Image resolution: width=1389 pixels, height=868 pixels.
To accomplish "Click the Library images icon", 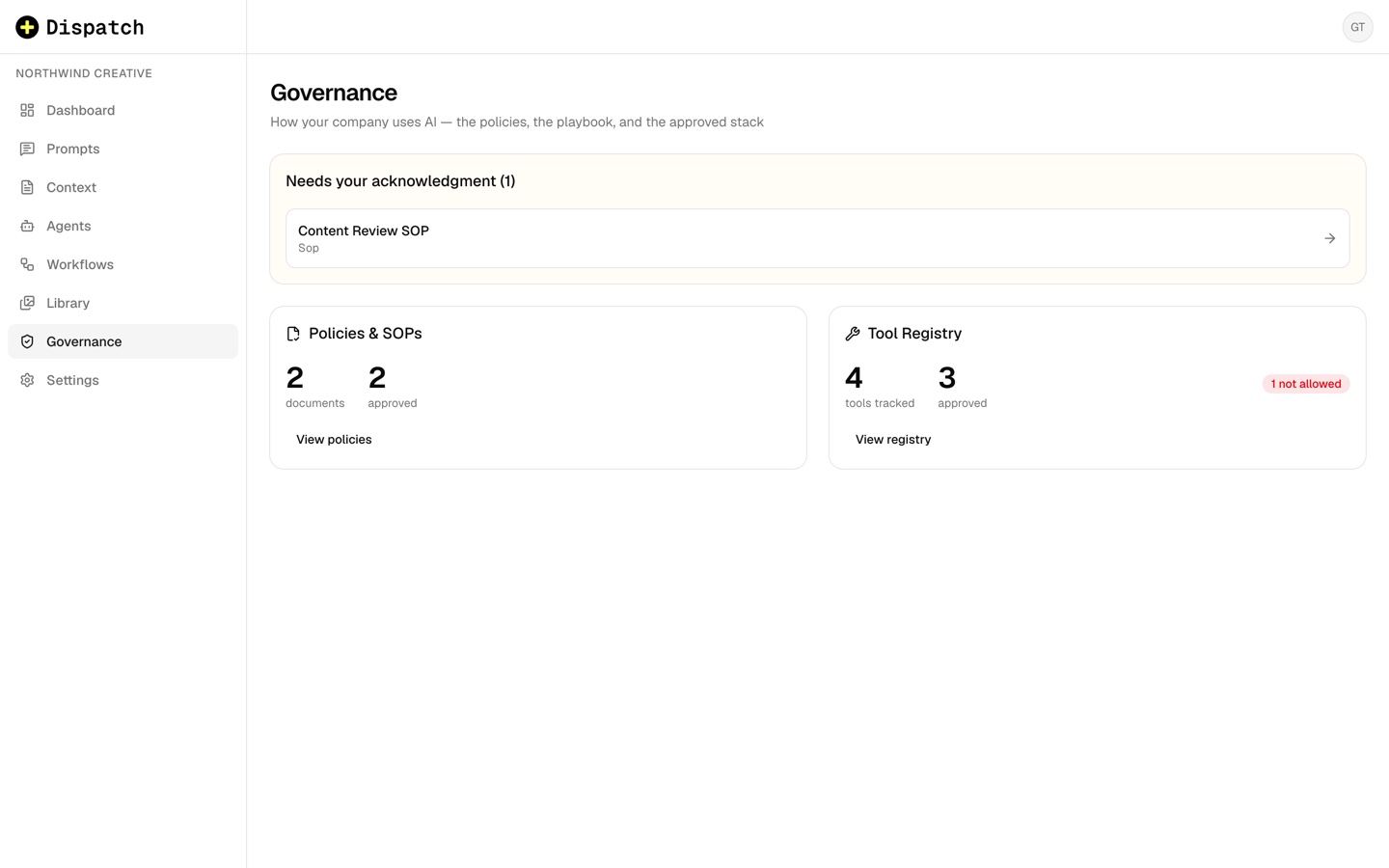I will 27,303.
